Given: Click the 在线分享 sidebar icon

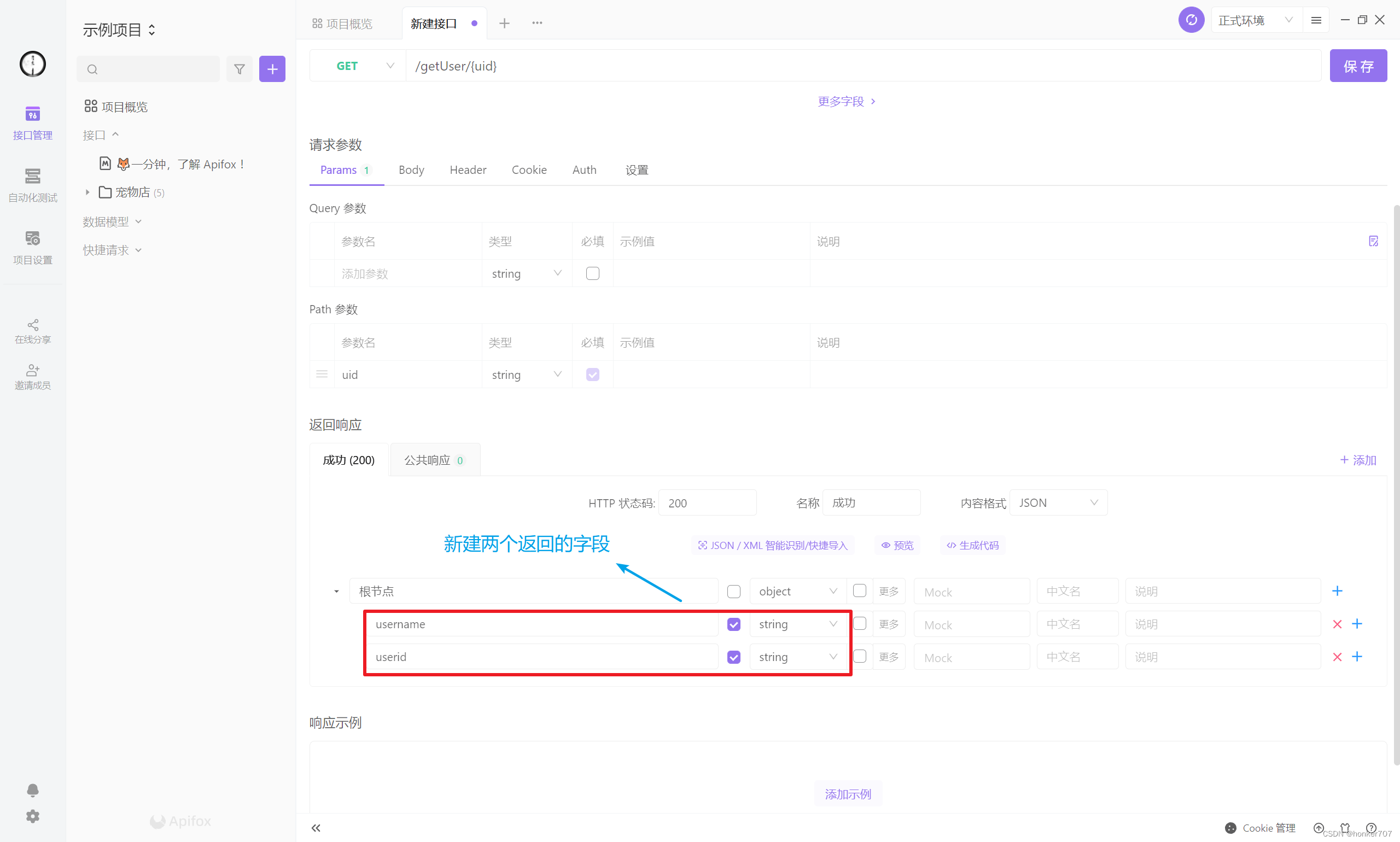Looking at the screenshot, I should (x=31, y=330).
